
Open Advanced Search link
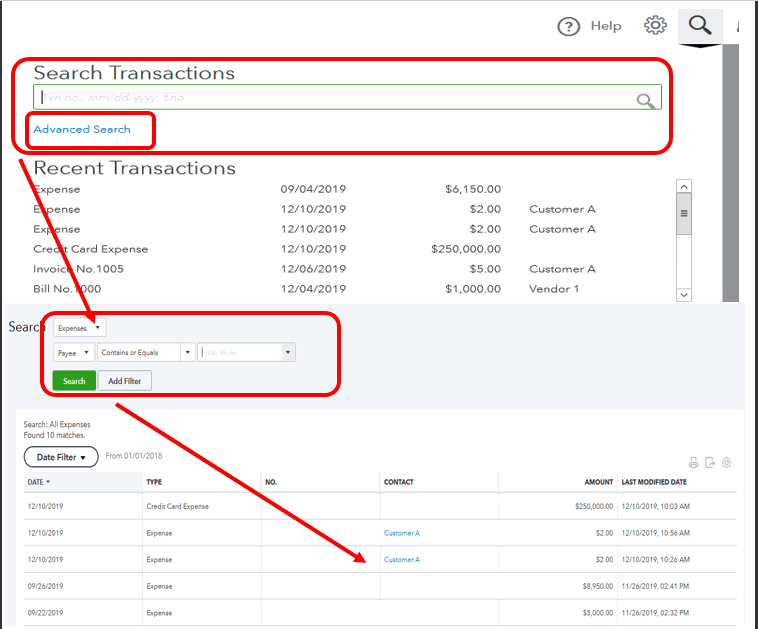pyautogui.click(x=82, y=129)
